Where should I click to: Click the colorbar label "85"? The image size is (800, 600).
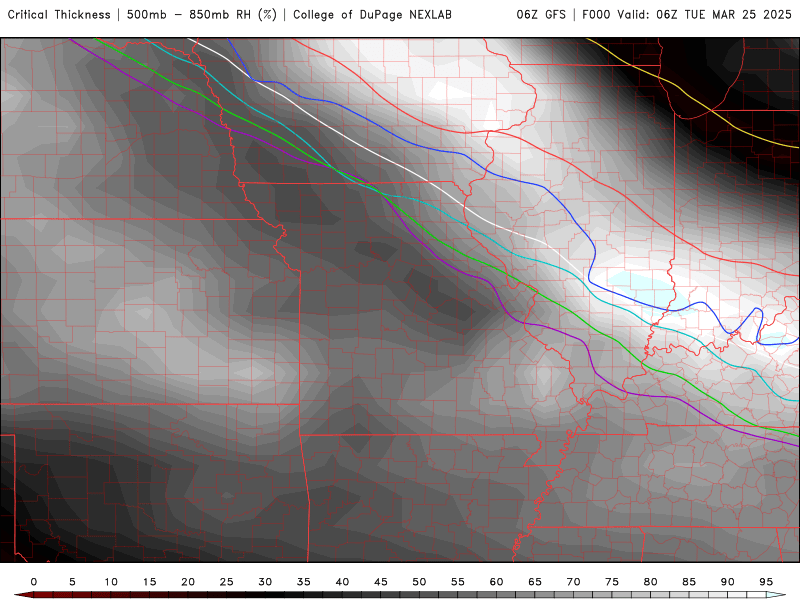(689, 582)
